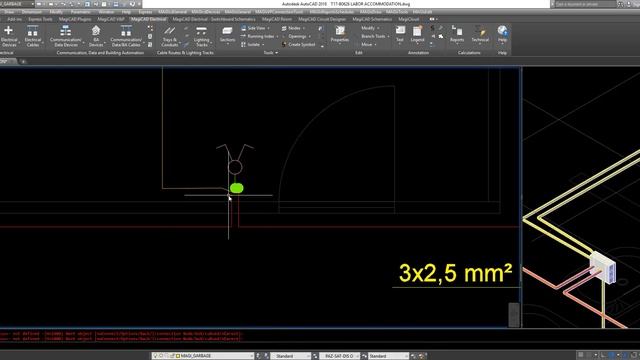The image size is (640, 360).
Task: Open the MagiCAD Help icon
Action: (x=502, y=34)
